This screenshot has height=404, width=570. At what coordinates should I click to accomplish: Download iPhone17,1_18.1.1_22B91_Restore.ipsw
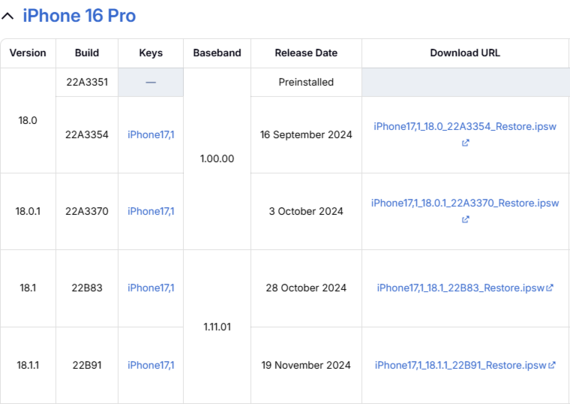point(461,365)
